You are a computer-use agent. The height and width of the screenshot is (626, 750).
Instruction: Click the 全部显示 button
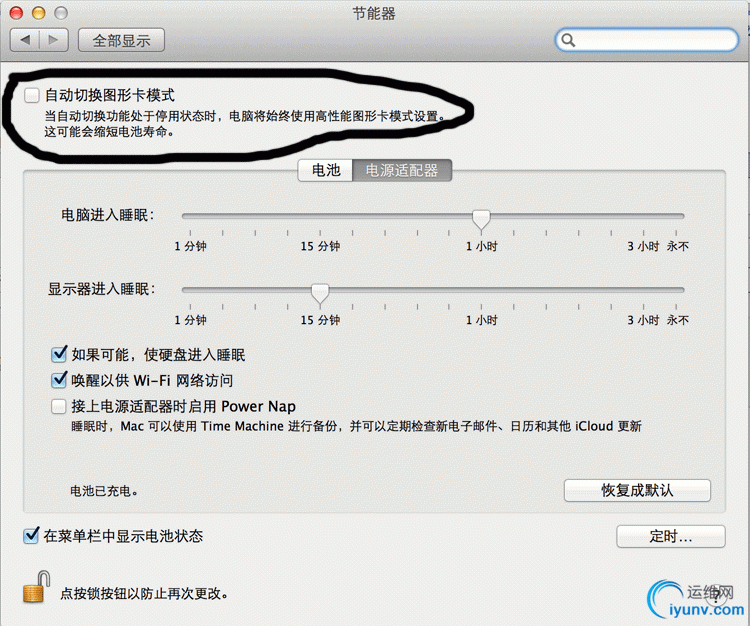point(121,40)
